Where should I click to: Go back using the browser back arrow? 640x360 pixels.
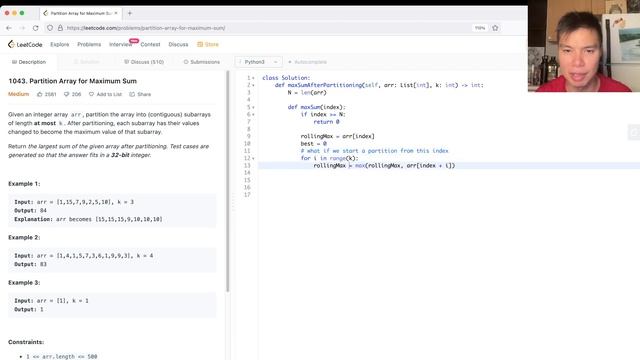click(9, 28)
